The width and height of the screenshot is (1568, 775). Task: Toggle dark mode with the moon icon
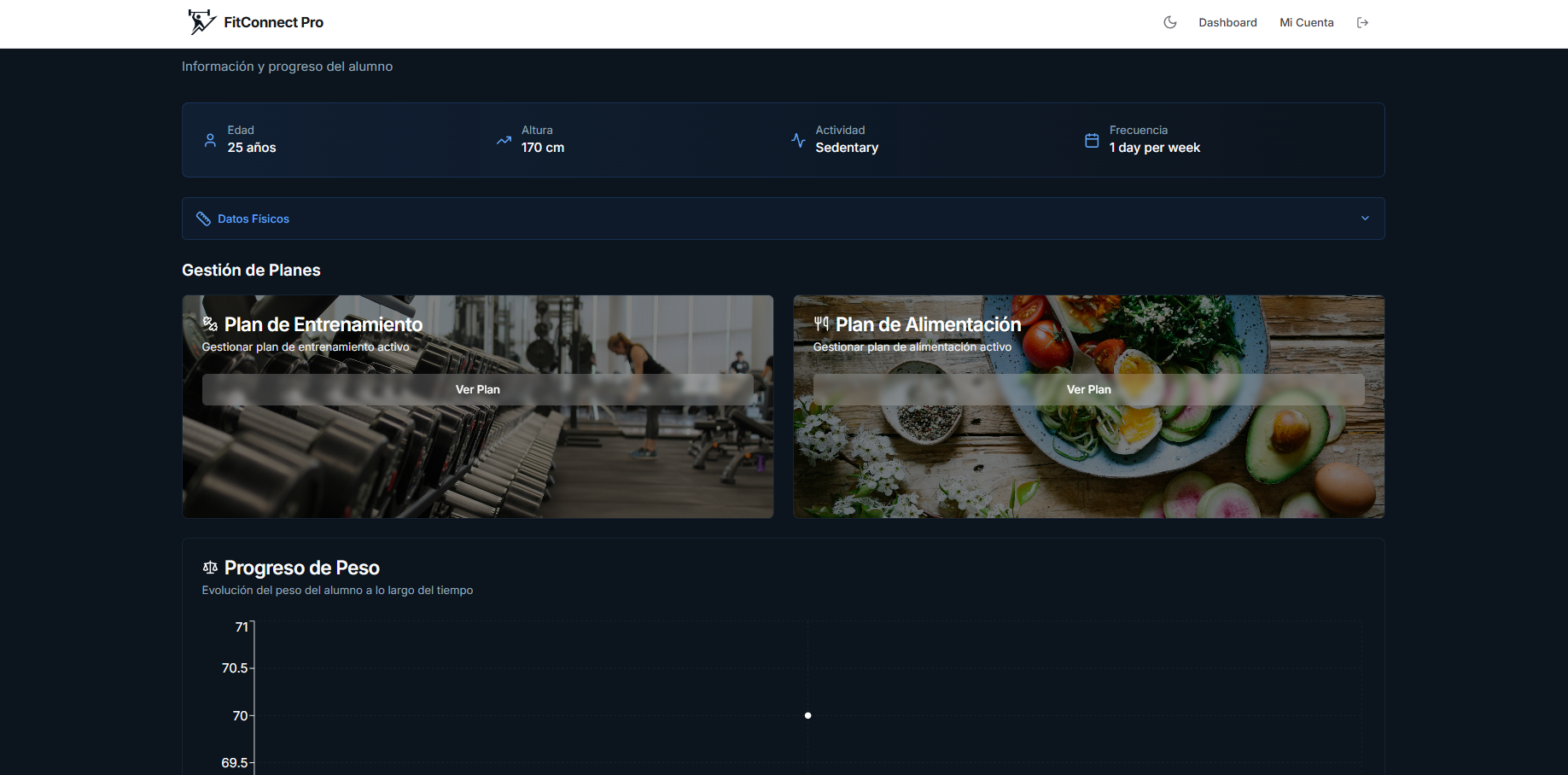pyautogui.click(x=1170, y=22)
